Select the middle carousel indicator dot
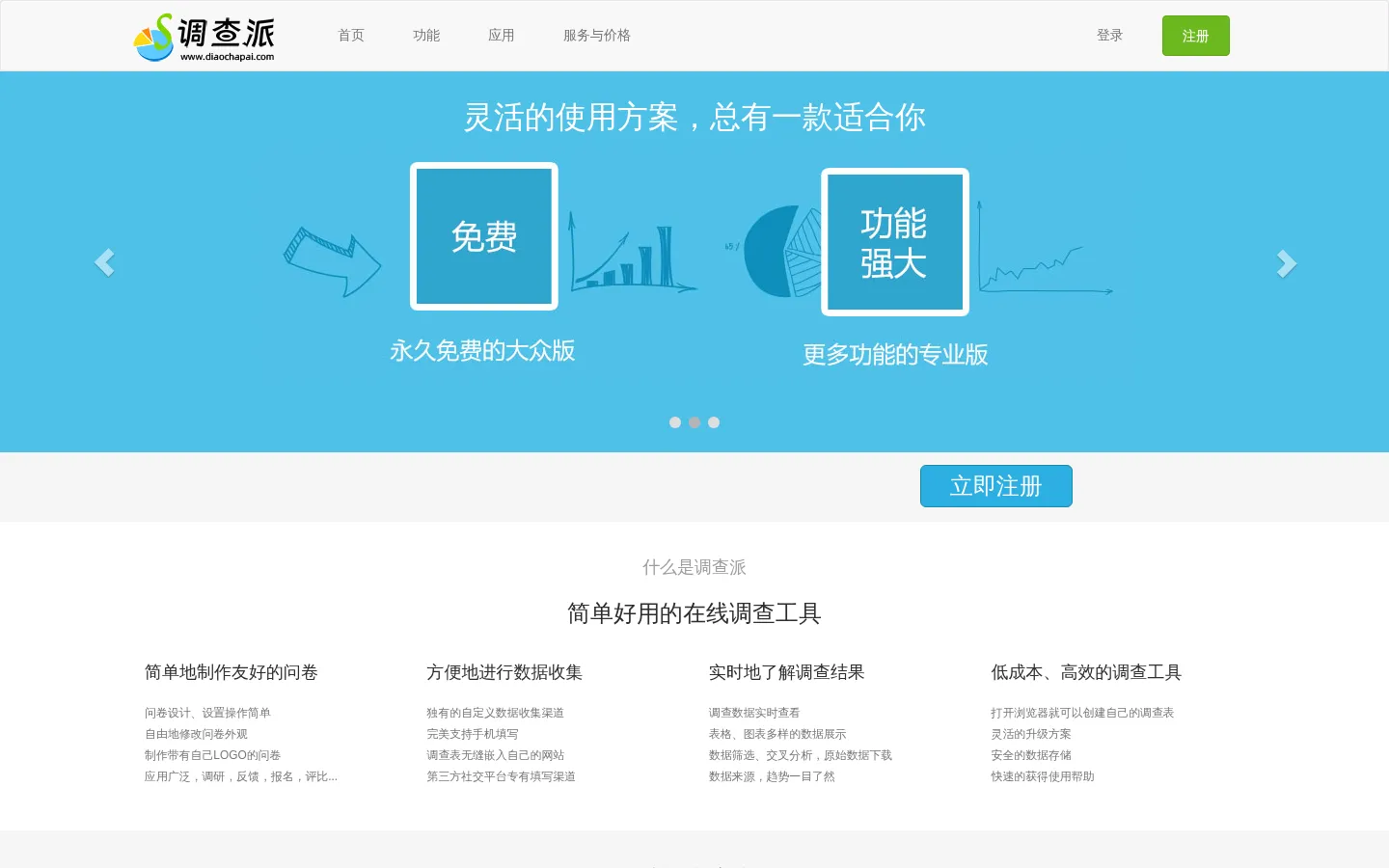1389x868 pixels. (x=694, y=422)
